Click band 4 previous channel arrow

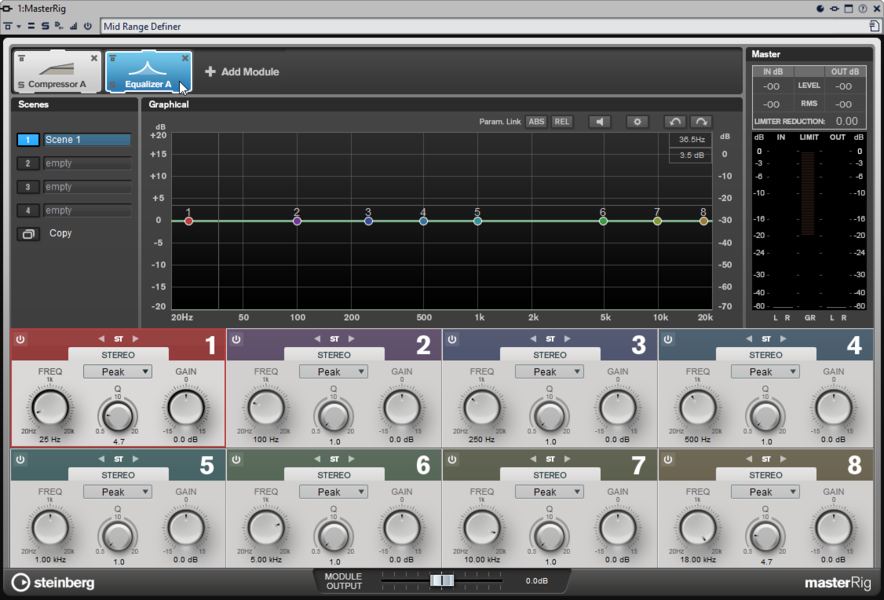pos(749,339)
